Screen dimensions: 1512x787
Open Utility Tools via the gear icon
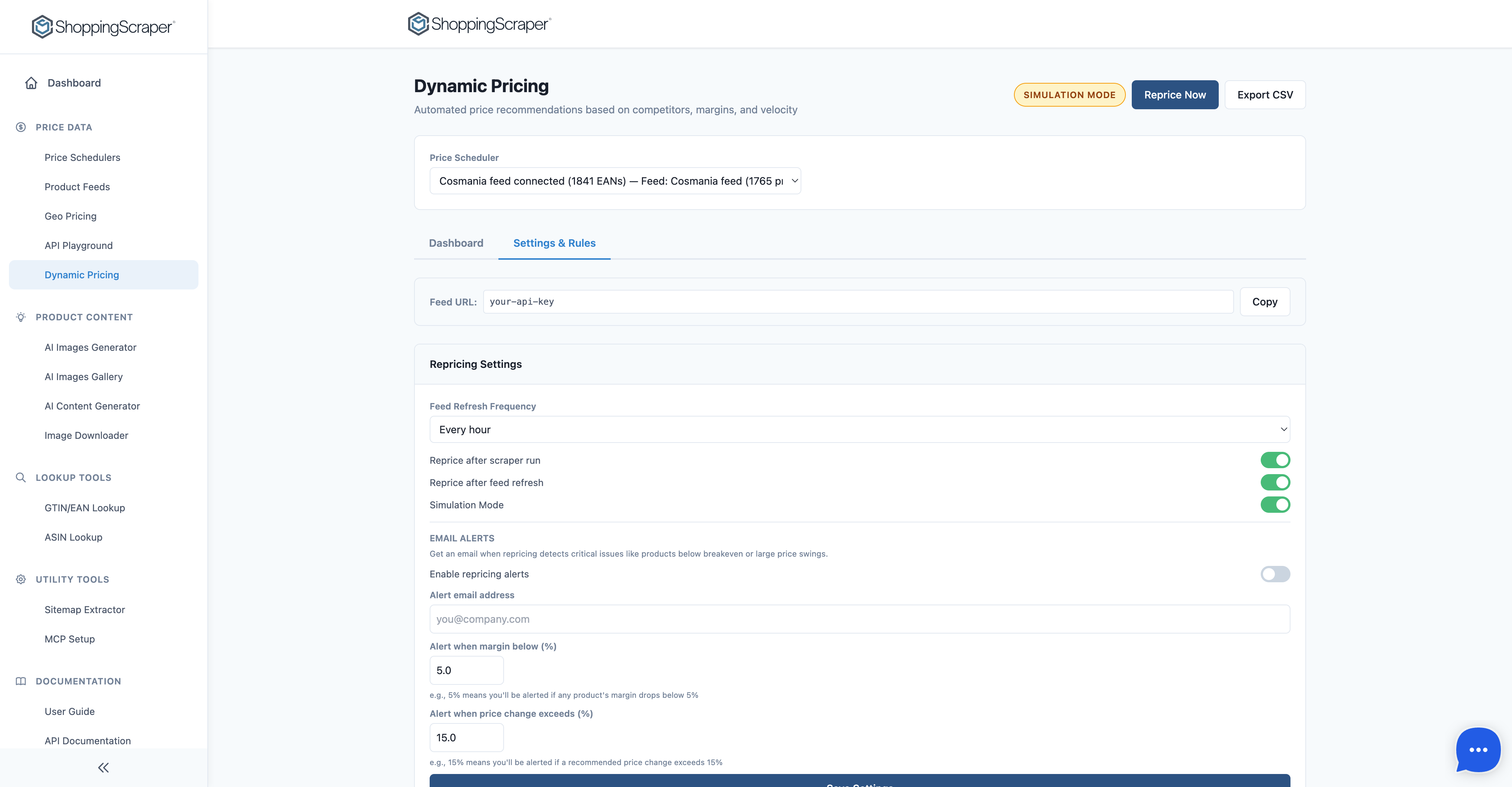[20, 579]
